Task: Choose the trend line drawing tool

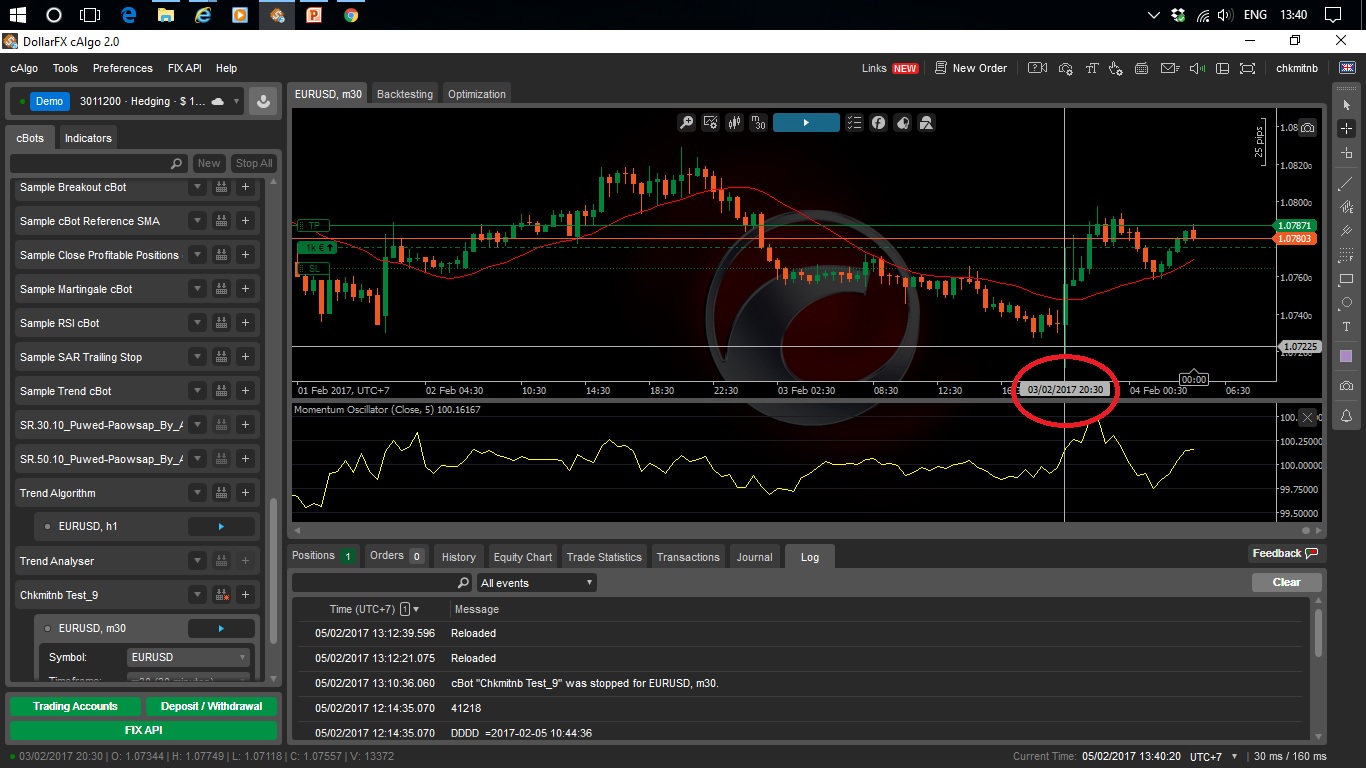Action: (1346, 185)
